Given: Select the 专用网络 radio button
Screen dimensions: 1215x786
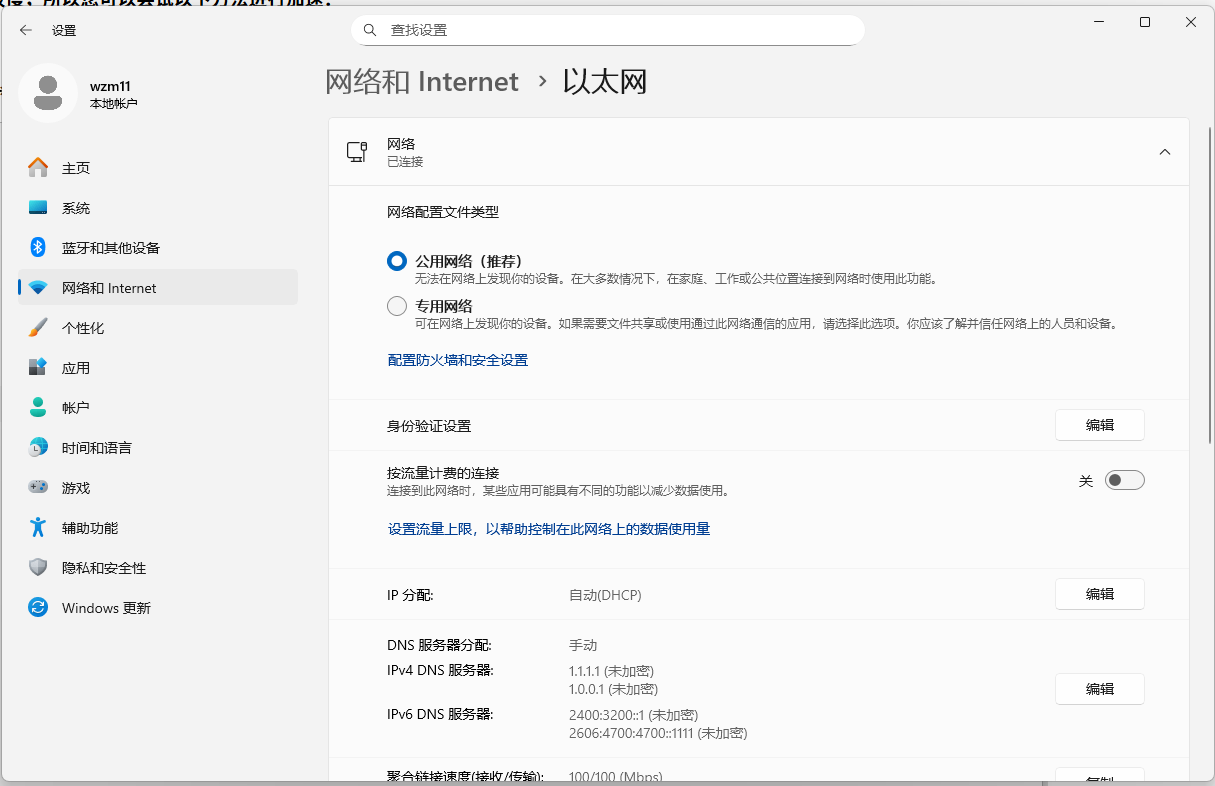Looking at the screenshot, I should (x=396, y=305).
